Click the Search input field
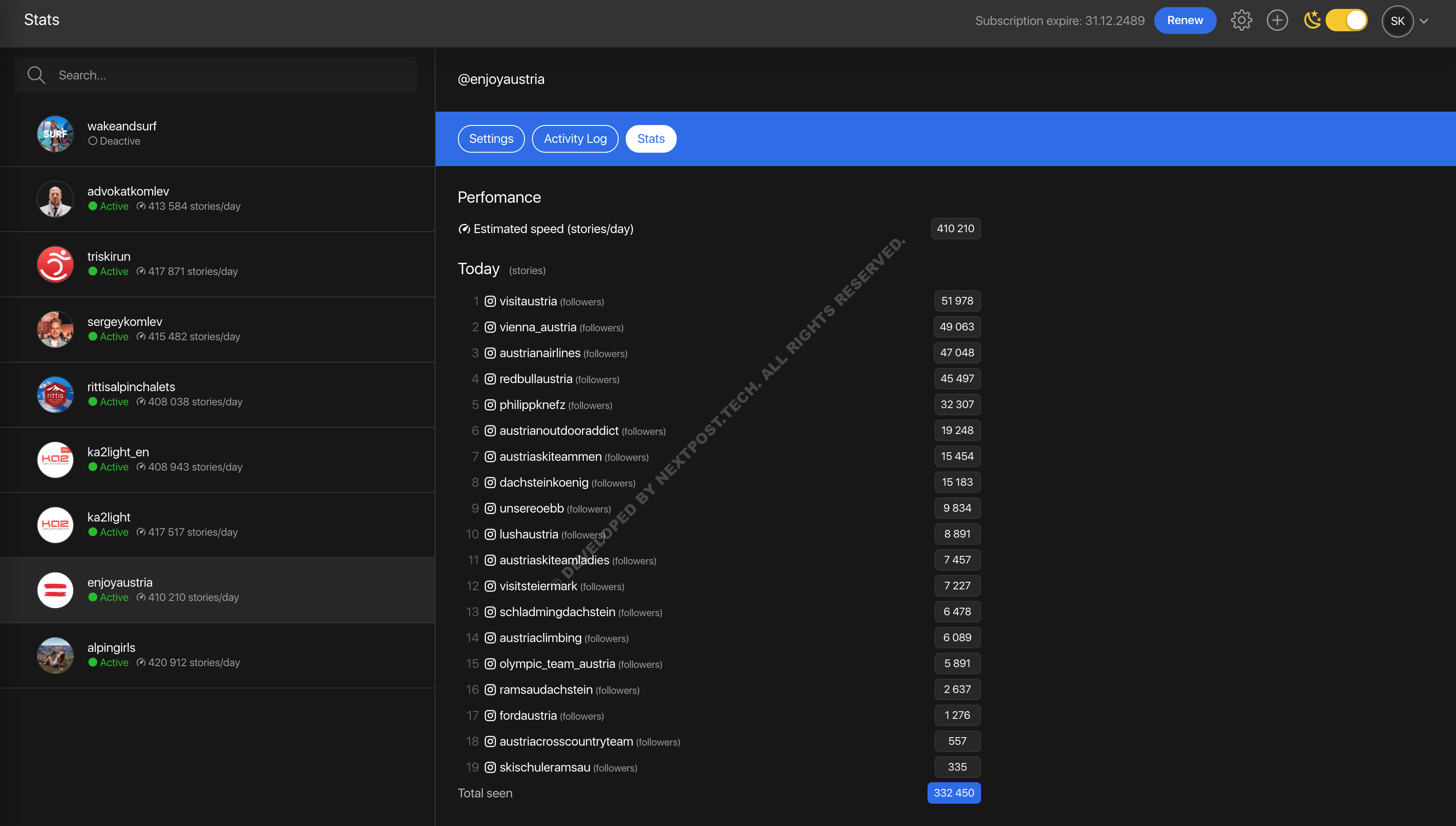The width and height of the screenshot is (1456, 826). pyautogui.click(x=233, y=75)
